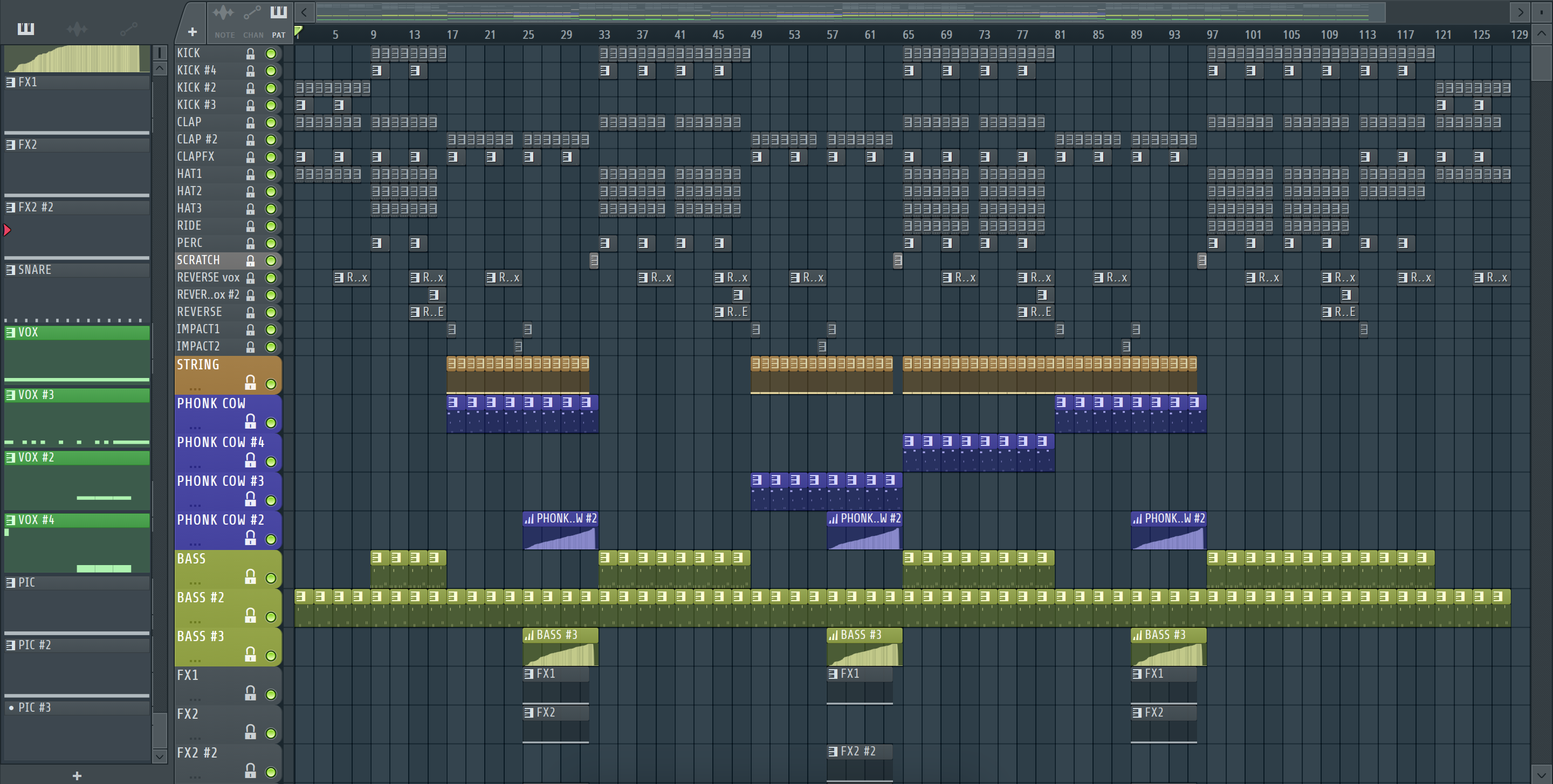This screenshot has height=784, width=1553.
Task: Click lock icon on CLAP track
Action: pyautogui.click(x=250, y=122)
